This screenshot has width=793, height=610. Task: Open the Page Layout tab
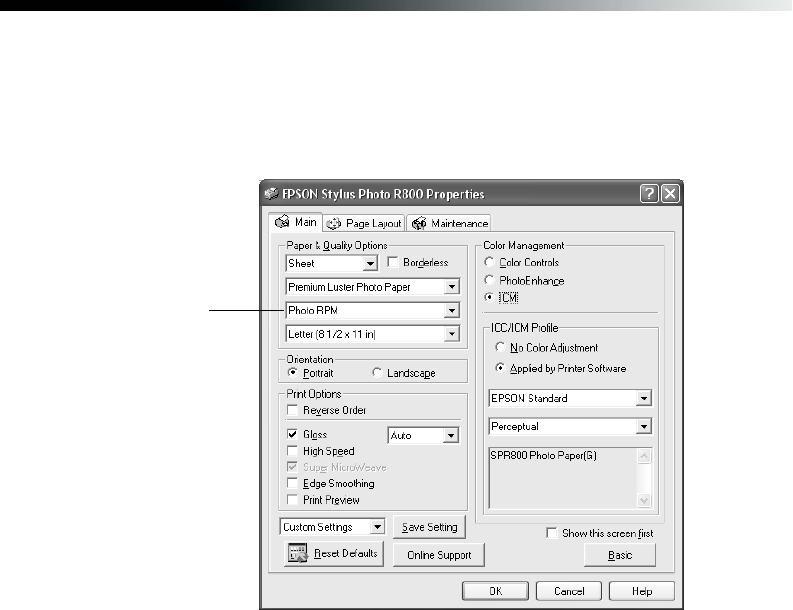pyautogui.click(x=364, y=223)
